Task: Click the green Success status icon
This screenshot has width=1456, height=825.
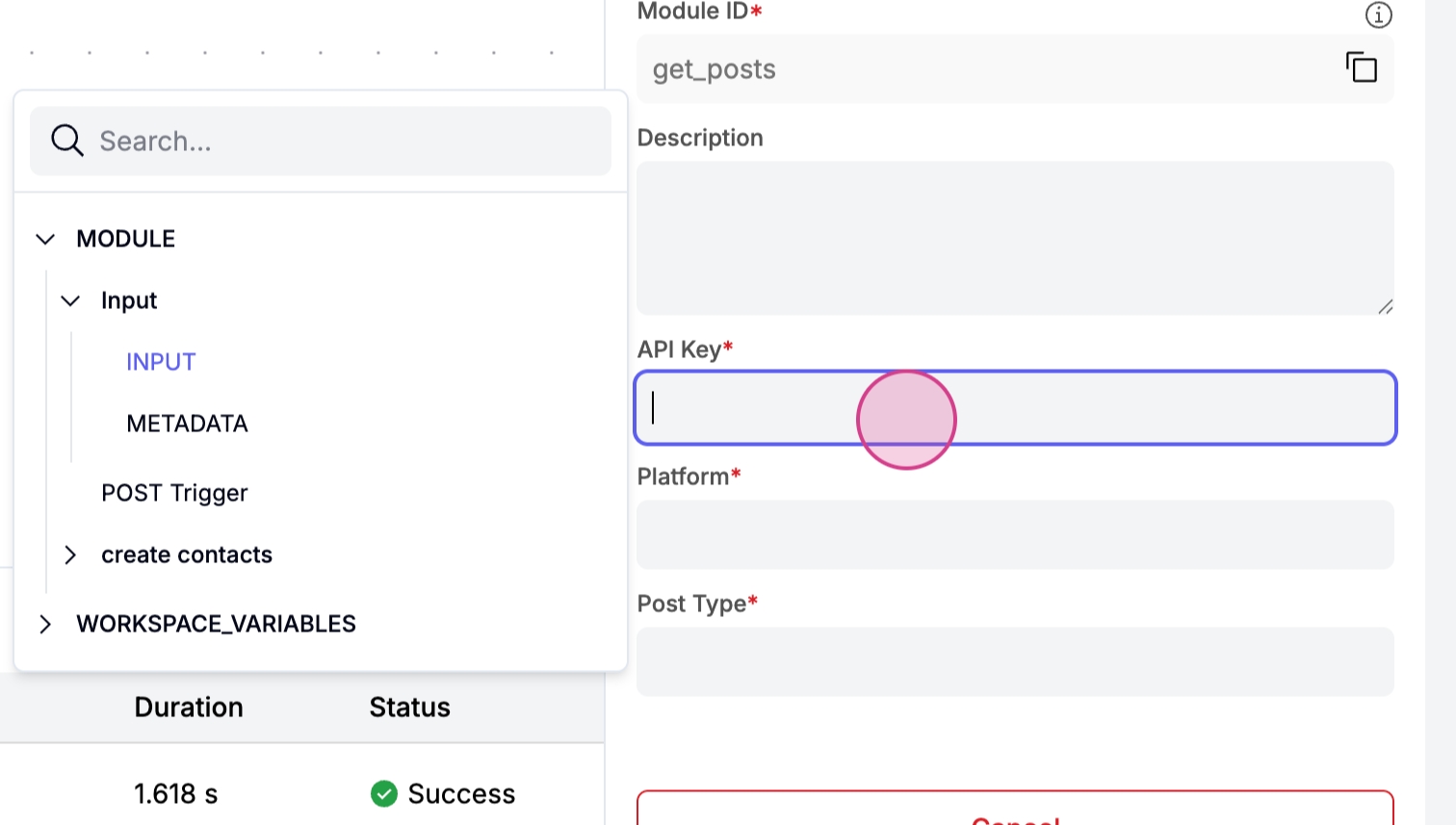Action: coord(384,793)
